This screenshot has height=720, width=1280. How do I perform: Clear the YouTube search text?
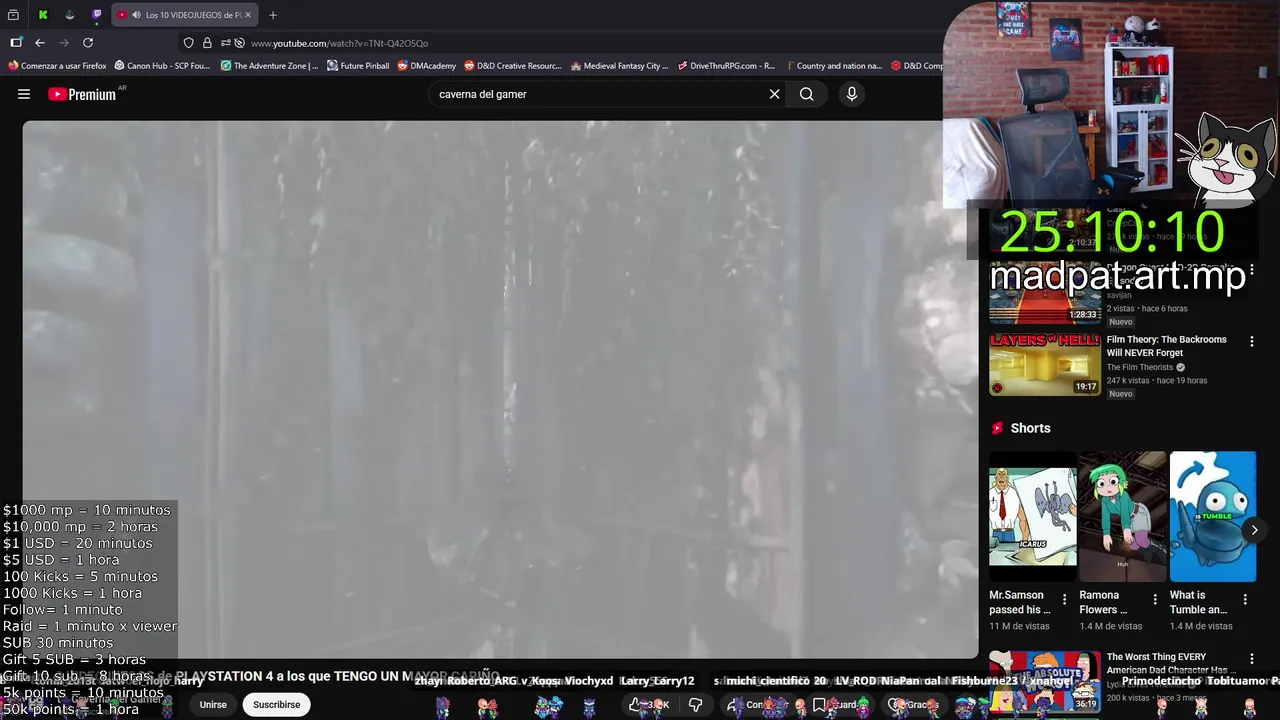click(x=774, y=94)
